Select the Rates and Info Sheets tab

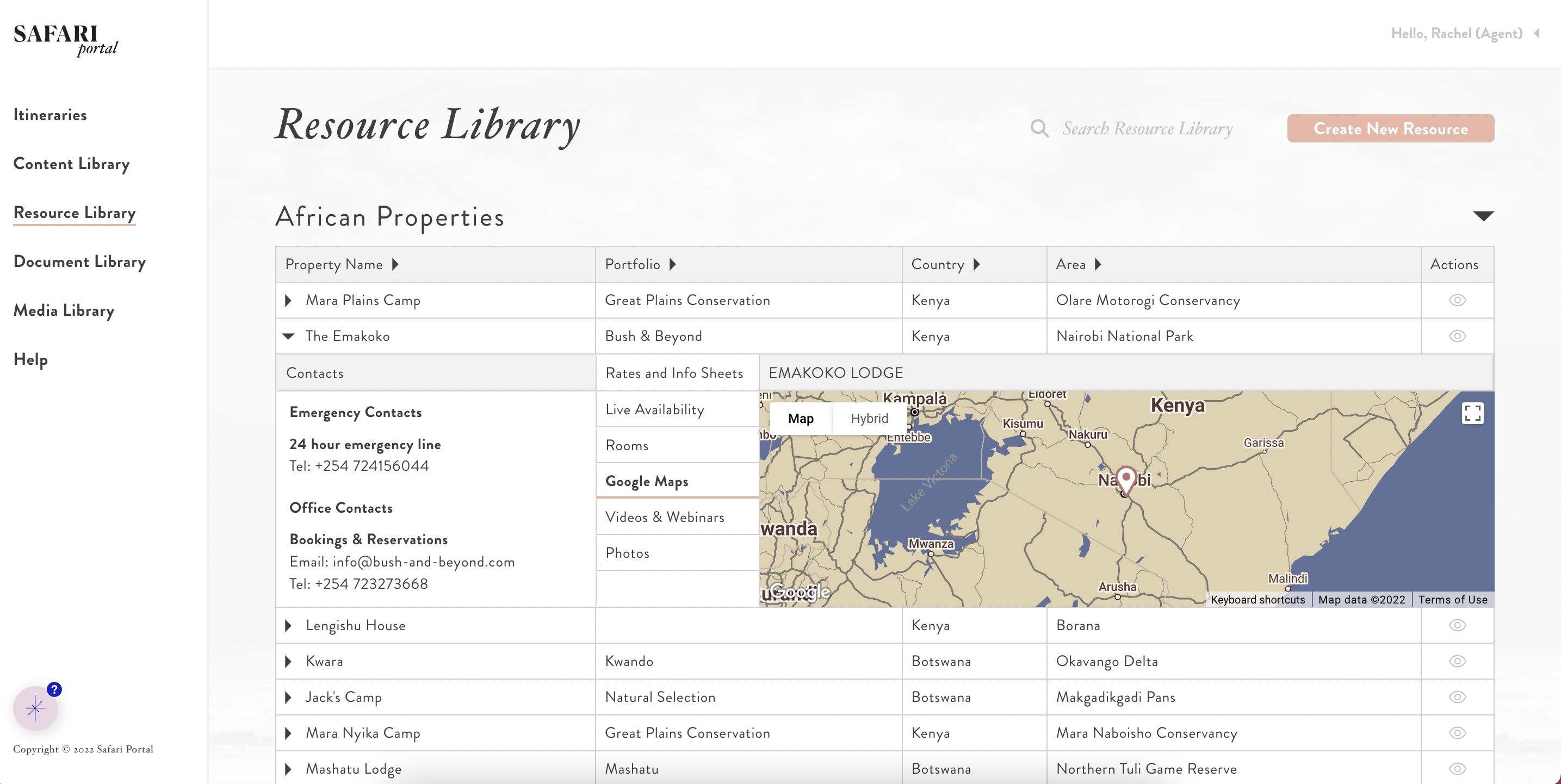678,373
